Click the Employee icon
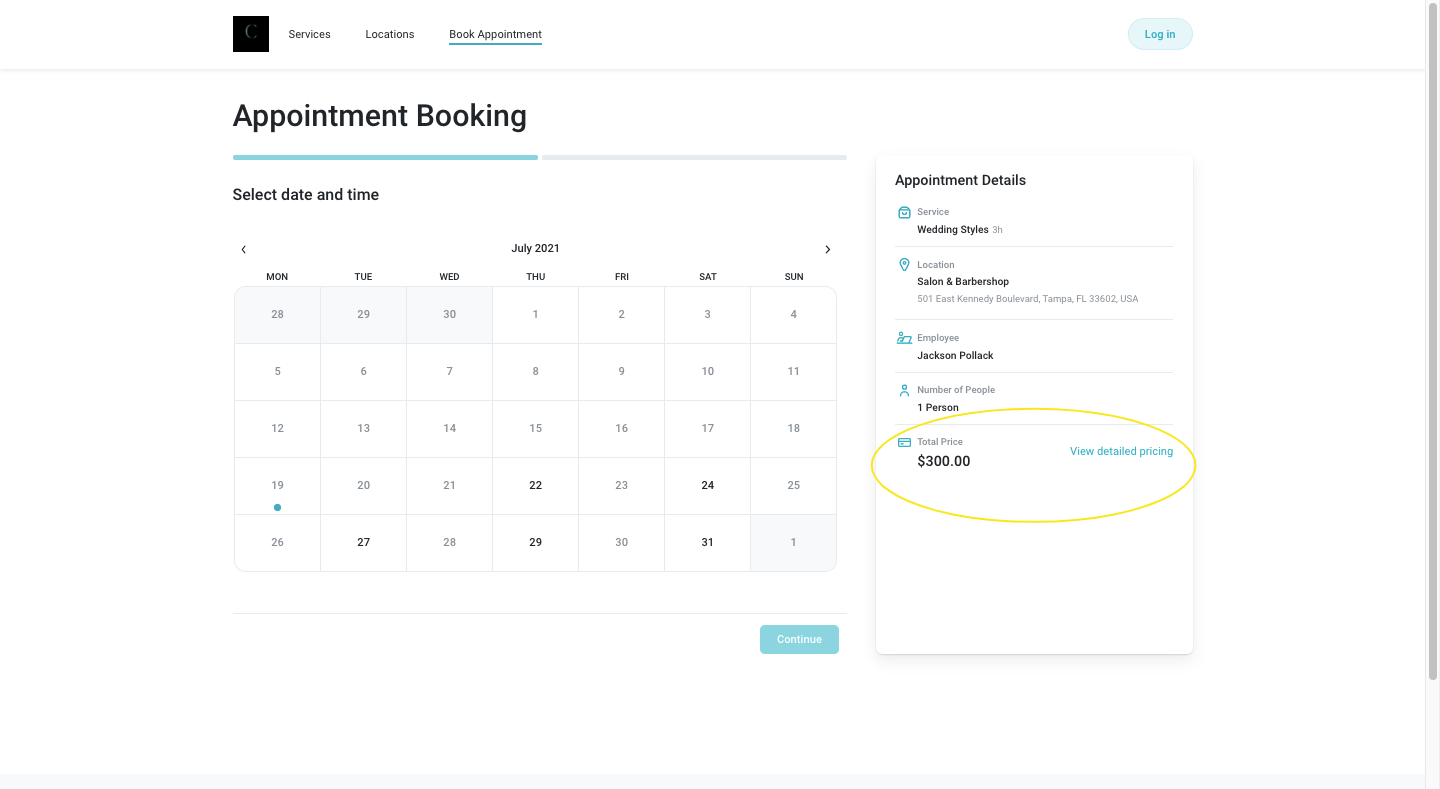Screen dimensions: 1440x789 tap(904, 338)
